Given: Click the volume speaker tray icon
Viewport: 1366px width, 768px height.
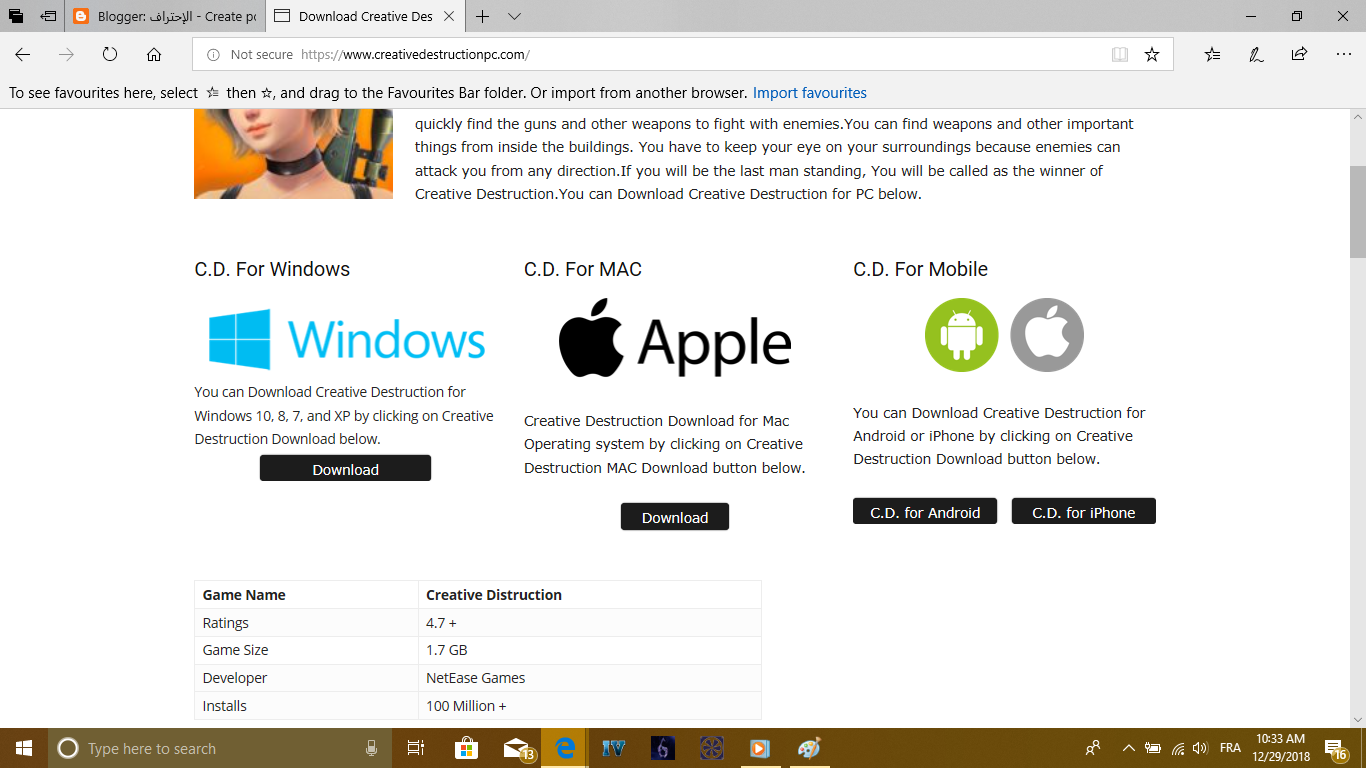Looking at the screenshot, I should [1199, 748].
